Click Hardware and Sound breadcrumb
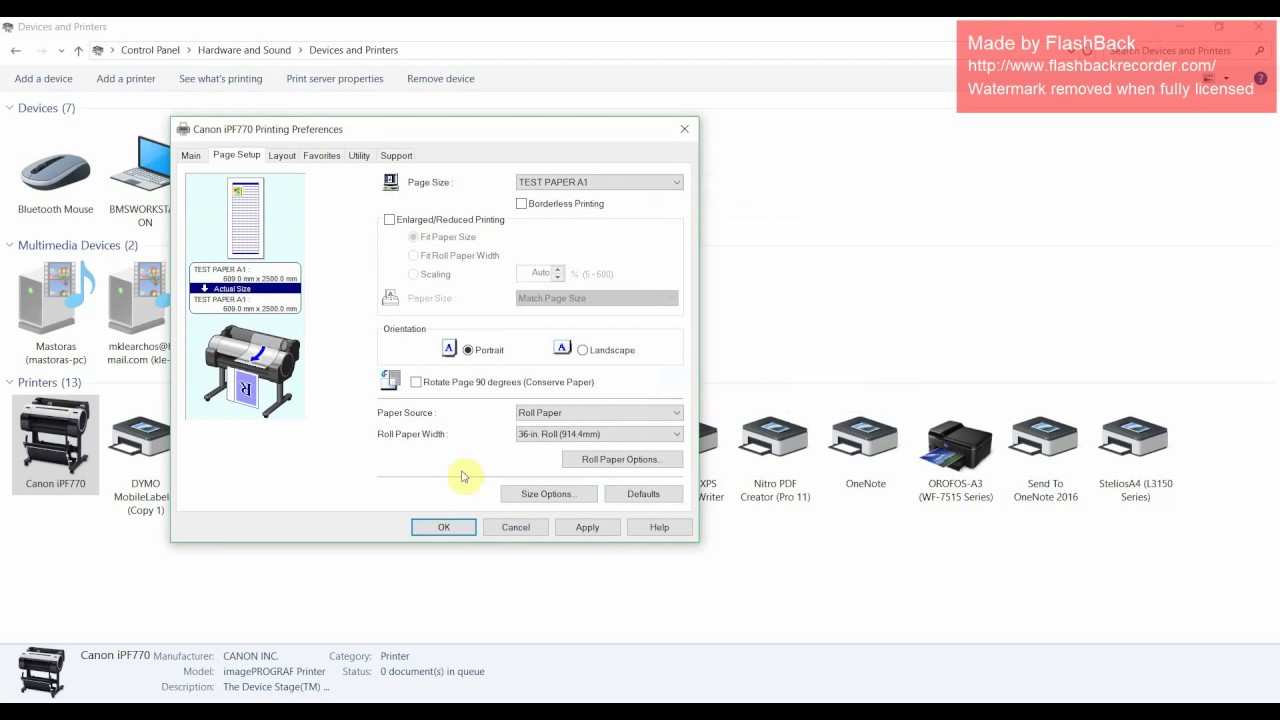Image resolution: width=1280 pixels, height=720 pixels. pos(244,50)
